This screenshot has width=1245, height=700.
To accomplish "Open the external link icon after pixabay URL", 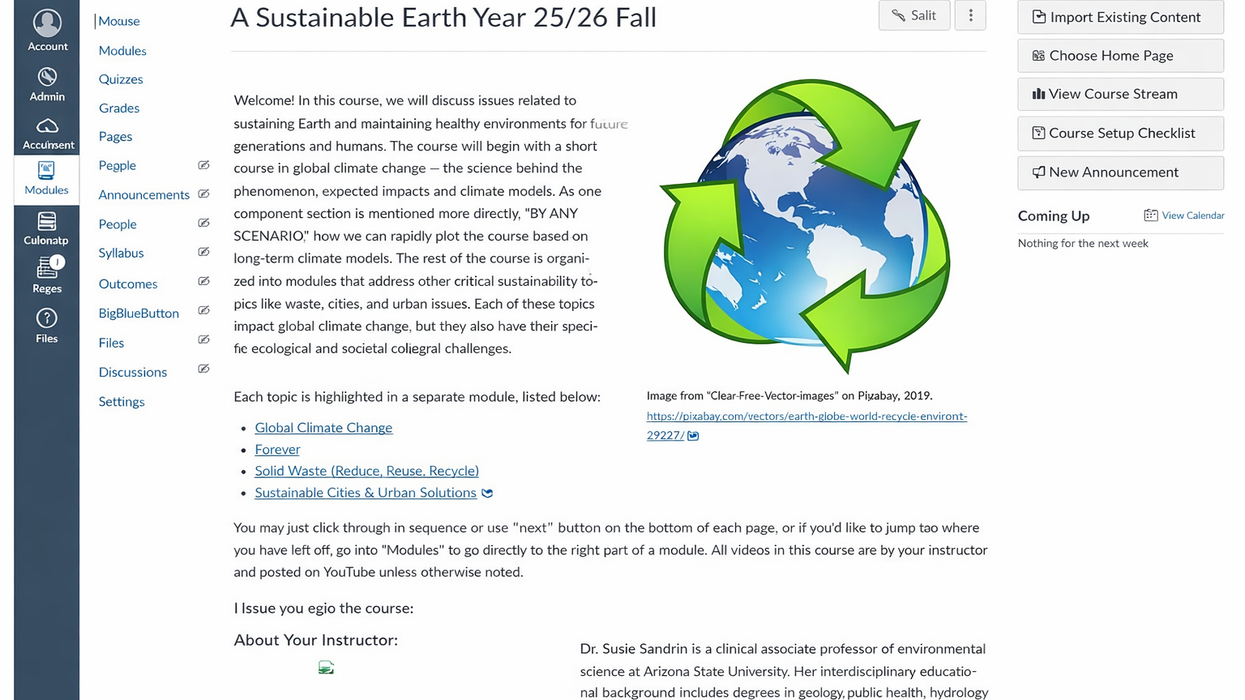I will [694, 436].
